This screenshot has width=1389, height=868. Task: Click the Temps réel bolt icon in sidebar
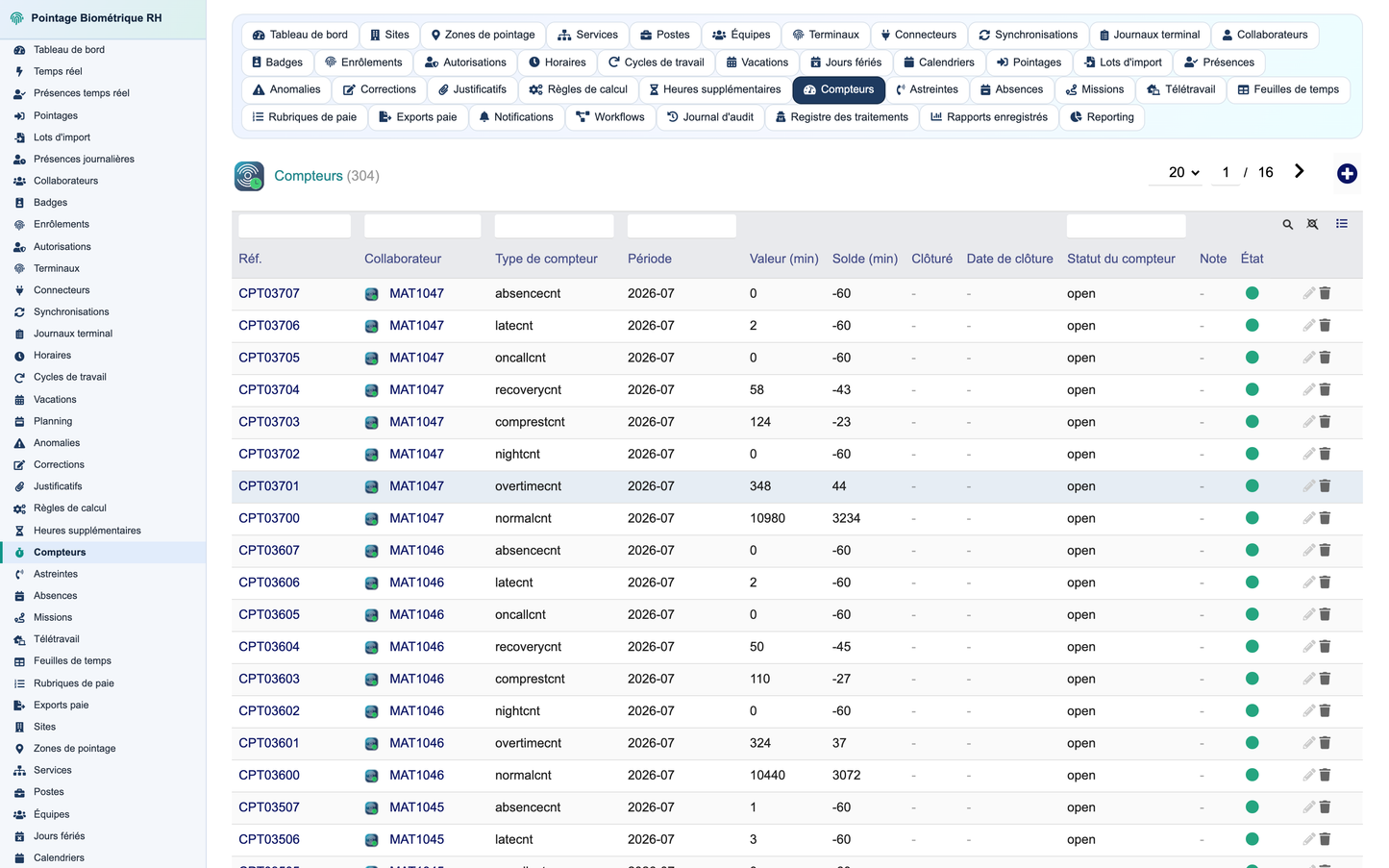click(x=19, y=71)
